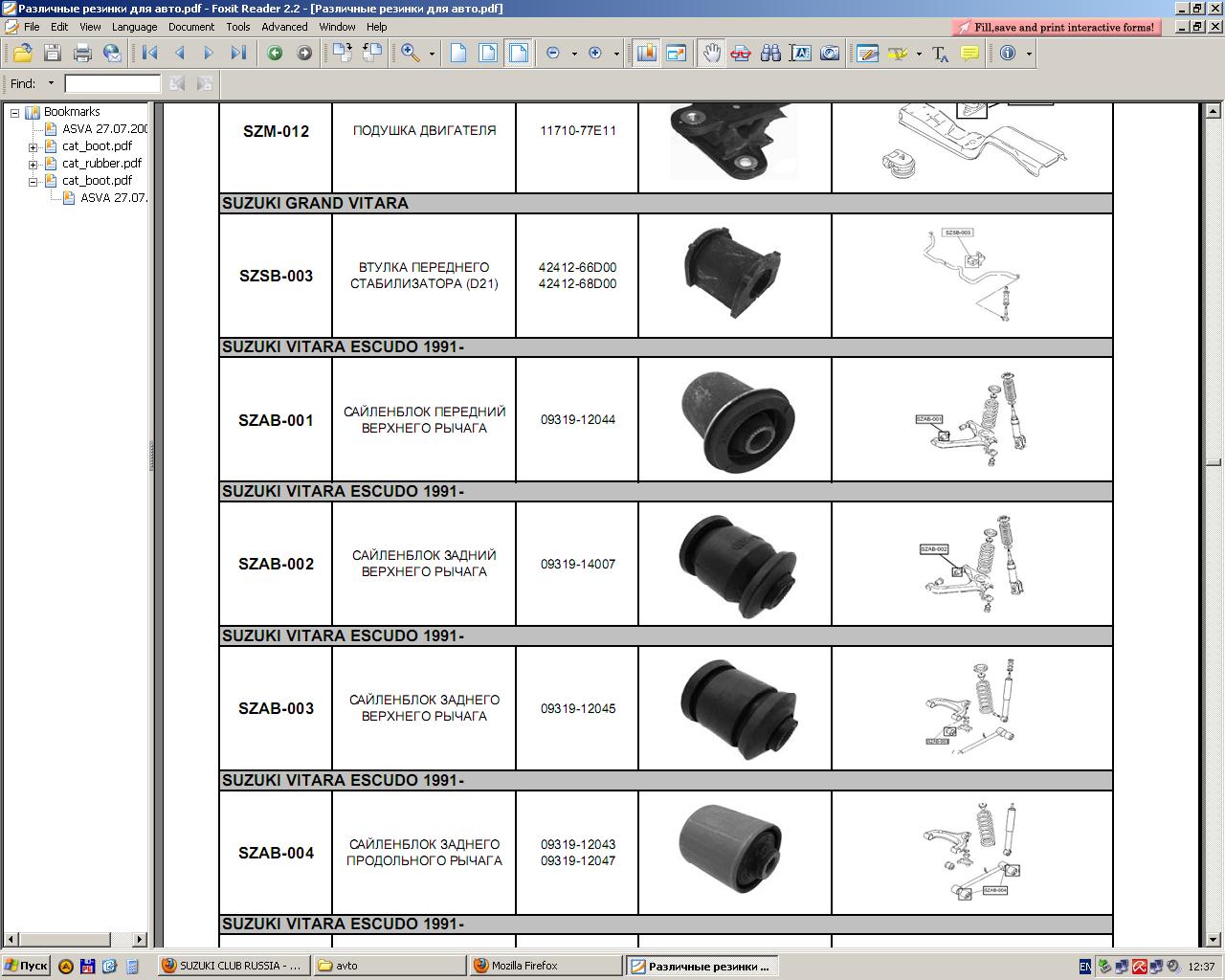The height and width of the screenshot is (980, 1225).
Task: Open the zoom-in magnifier tool dropdown arrow
Action: click(432, 54)
